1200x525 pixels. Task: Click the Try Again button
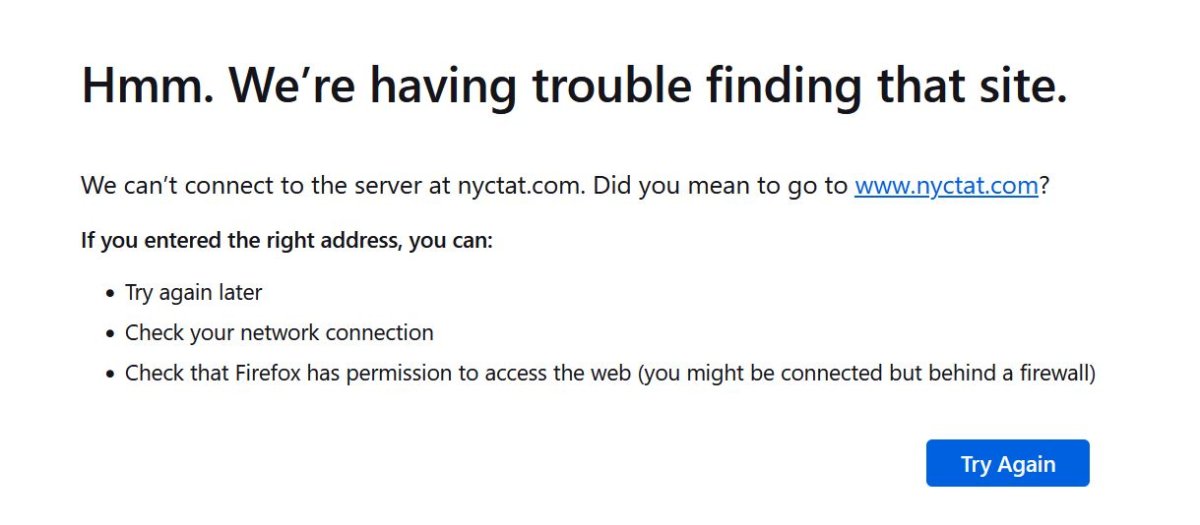[x=1007, y=464]
